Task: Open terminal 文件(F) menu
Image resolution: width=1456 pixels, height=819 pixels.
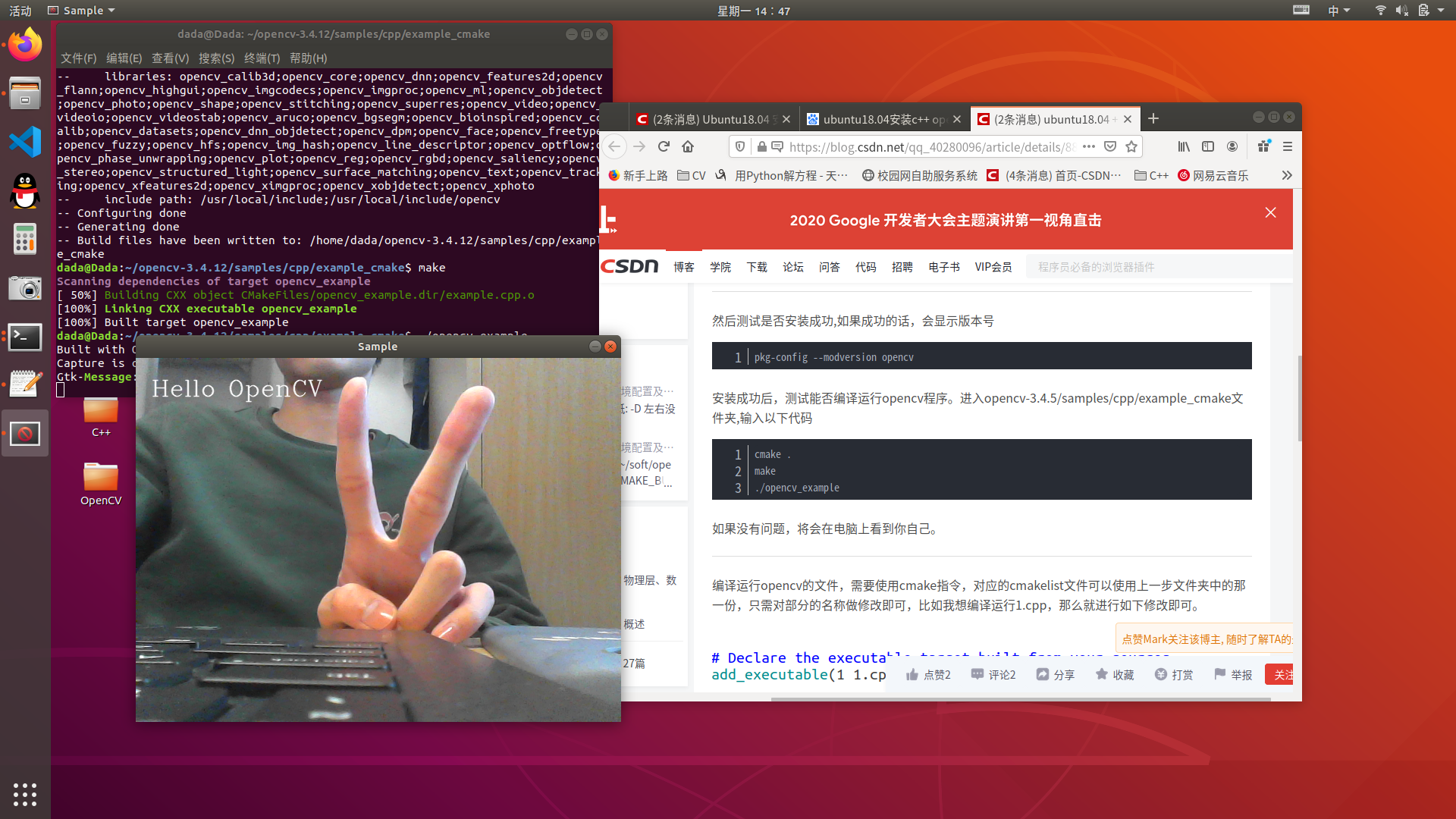Action: point(79,58)
